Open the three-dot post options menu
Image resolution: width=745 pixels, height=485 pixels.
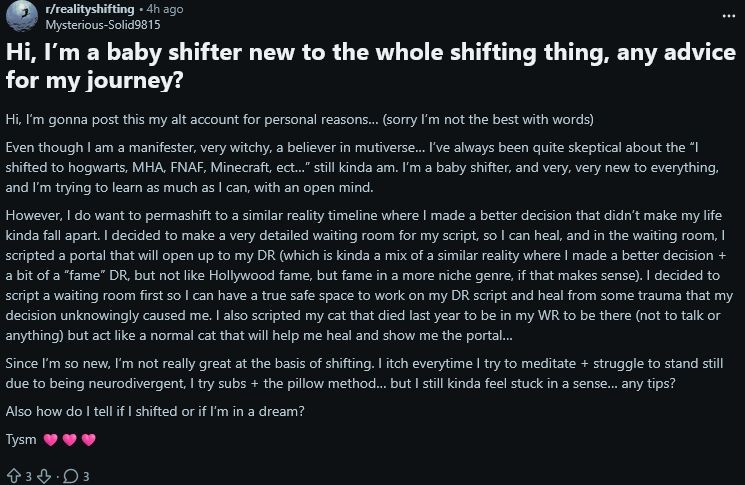pyautogui.click(x=727, y=16)
